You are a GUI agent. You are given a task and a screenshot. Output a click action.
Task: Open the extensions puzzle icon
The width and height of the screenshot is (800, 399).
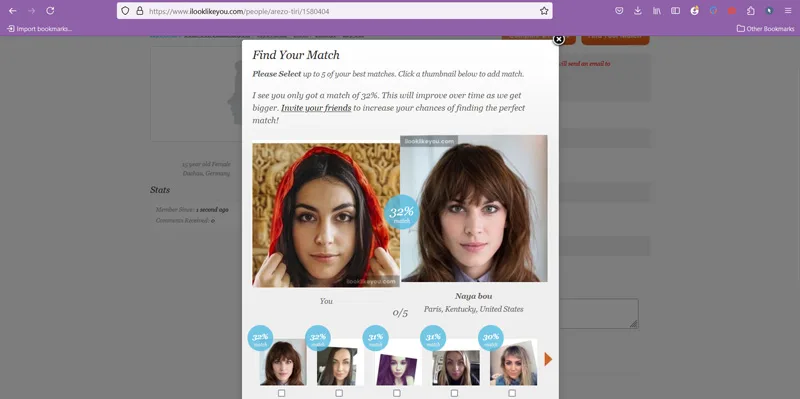coord(751,11)
